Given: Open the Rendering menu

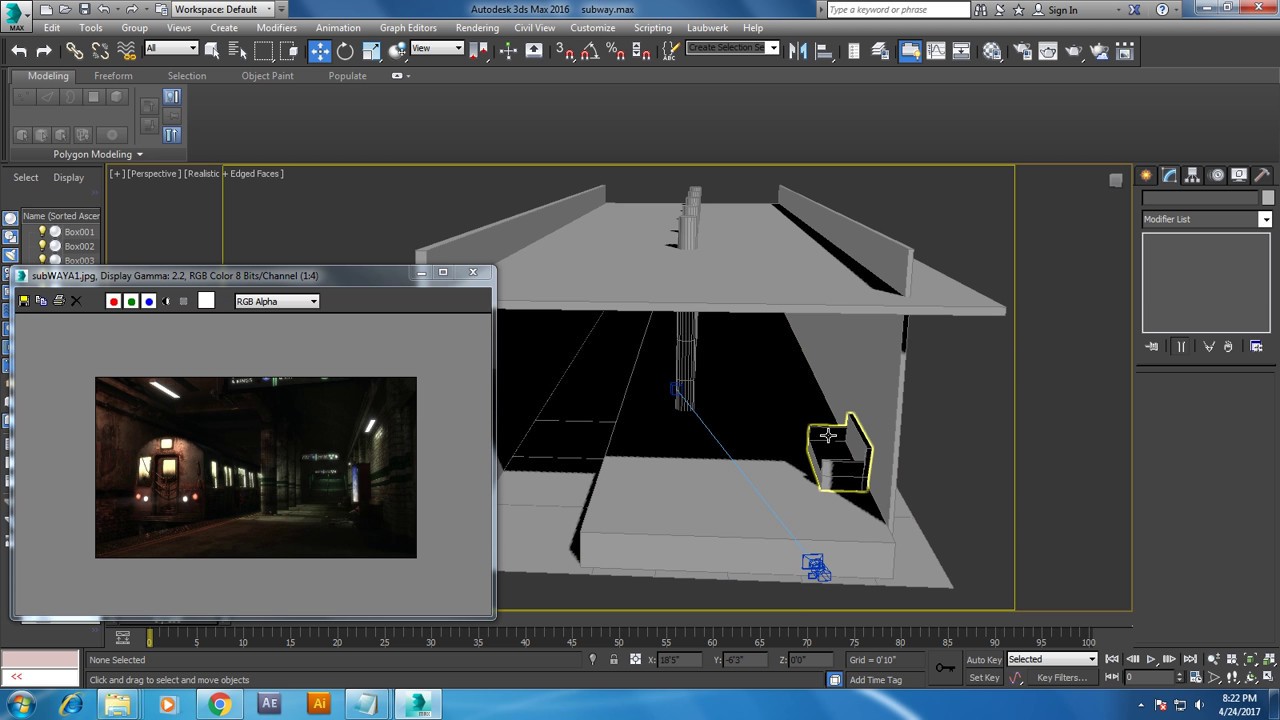Looking at the screenshot, I should (477, 28).
